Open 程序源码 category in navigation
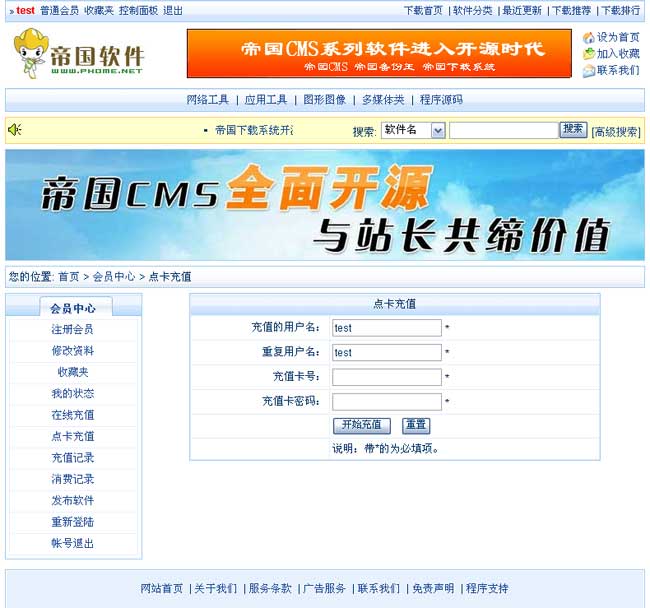This screenshot has height=608, width=650. click(x=441, y=100)
